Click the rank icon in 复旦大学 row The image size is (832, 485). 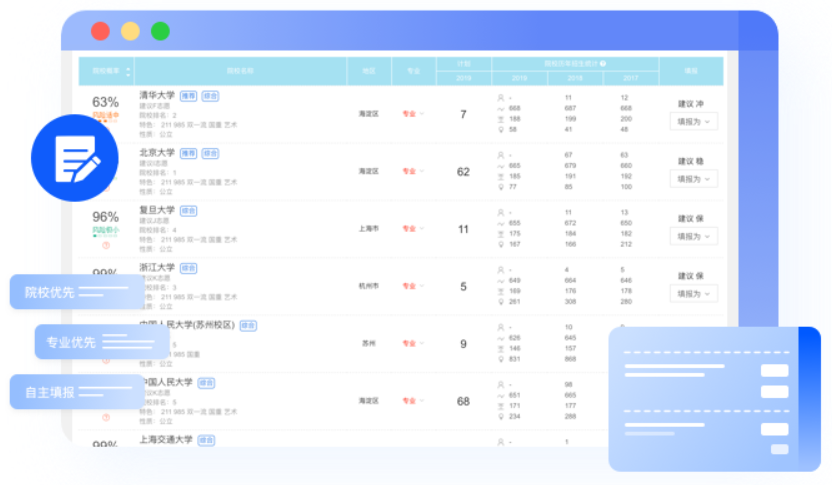[500, 233]
